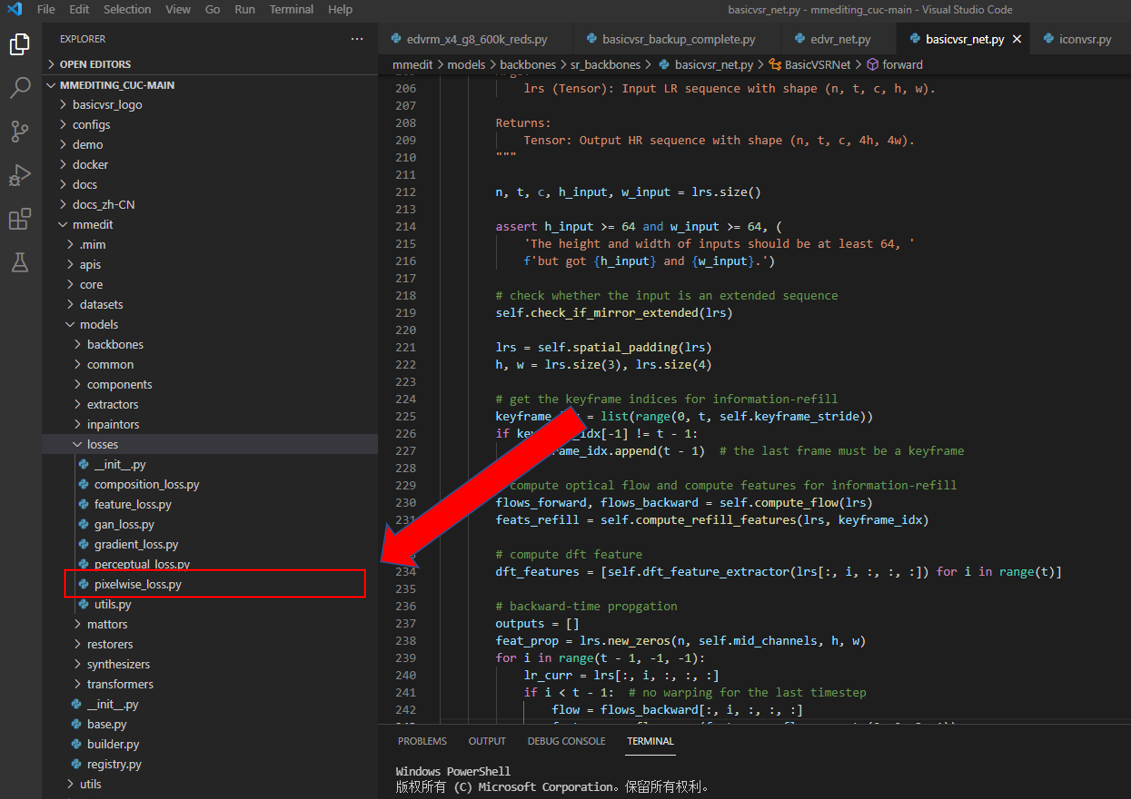Open the Source Control view icon
The width and height of the screenshot is (1131, 799).
pos(19,131)
